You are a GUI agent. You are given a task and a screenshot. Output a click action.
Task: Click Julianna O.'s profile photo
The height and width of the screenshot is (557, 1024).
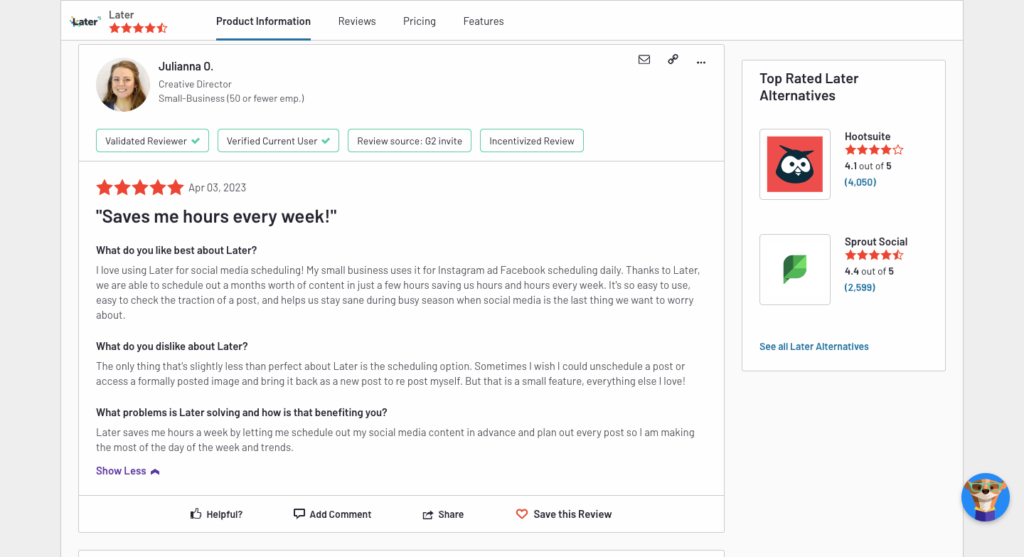click(123, 84)
